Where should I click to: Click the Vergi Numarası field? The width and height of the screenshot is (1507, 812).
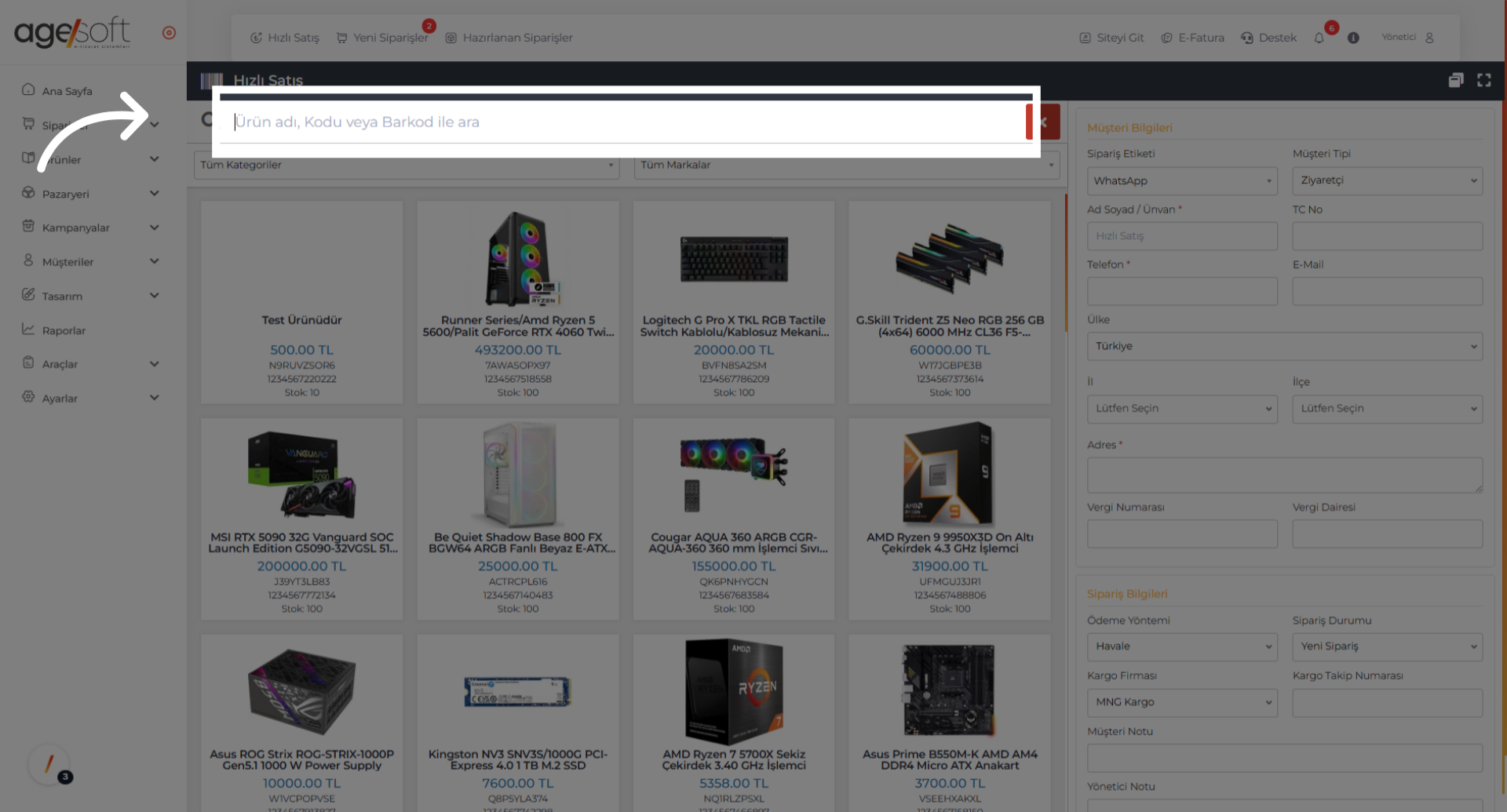pyautogui.click(x=1182, y=533)
